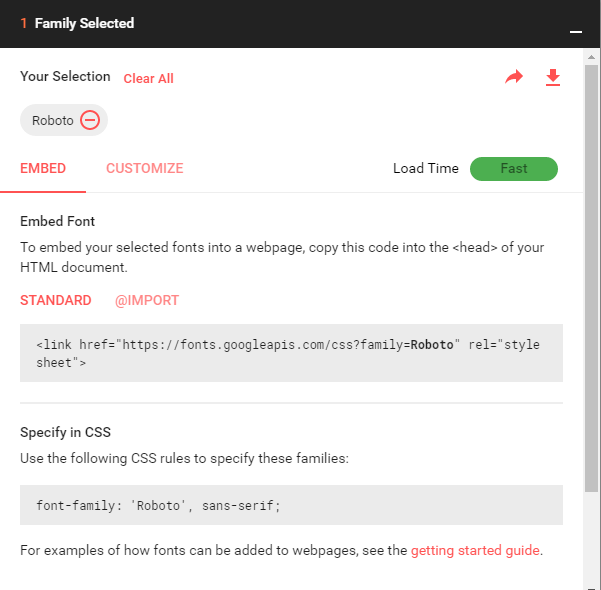The height and width of the screenshot is (590, 601).
Task: Click the vertical scrollbar thumb
Action: 591,278
